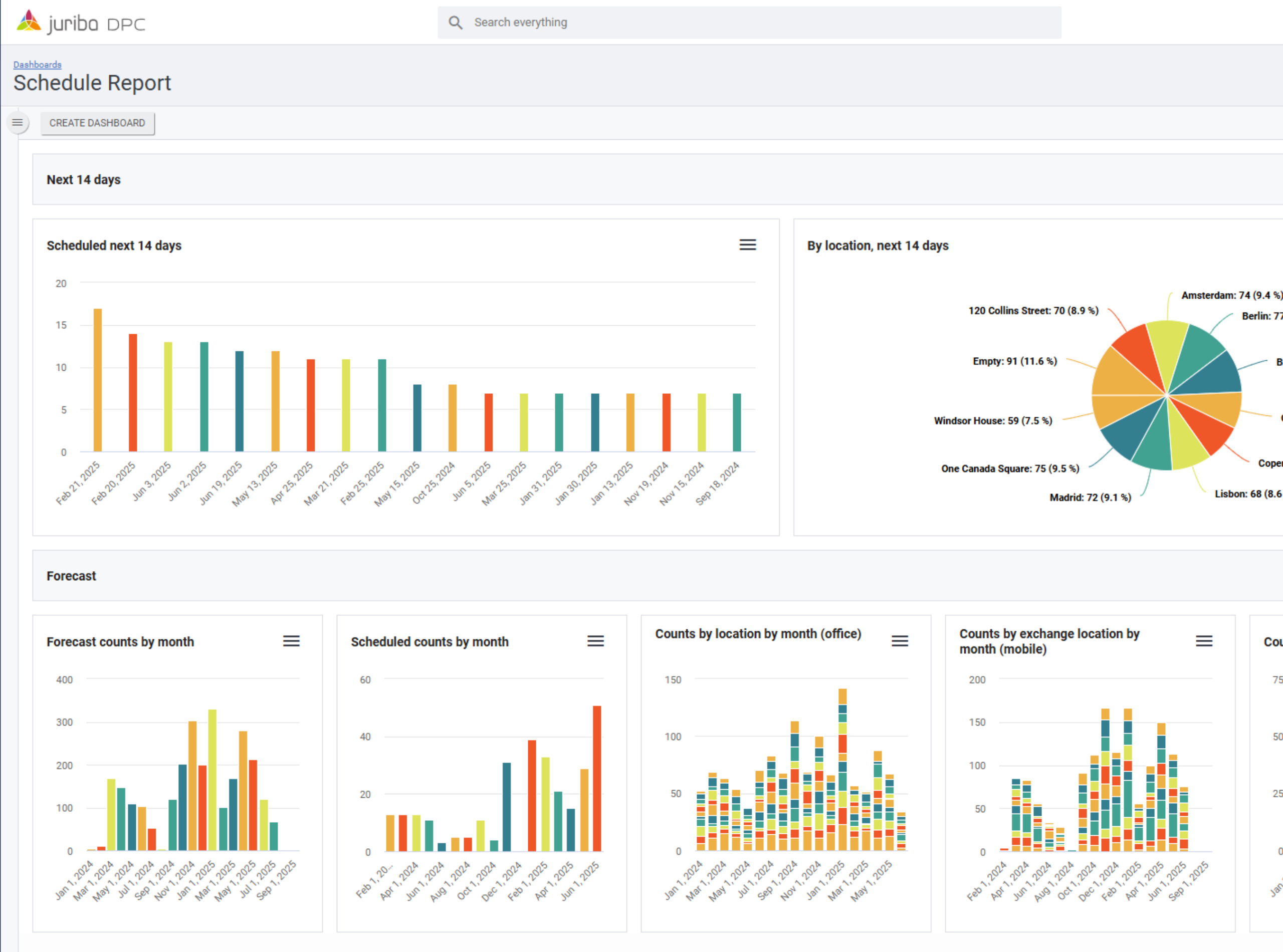The image size is (1283, 952).
Task: Click the Create Dashboard button
Action: pyautogui.click(x=97, y=123)
